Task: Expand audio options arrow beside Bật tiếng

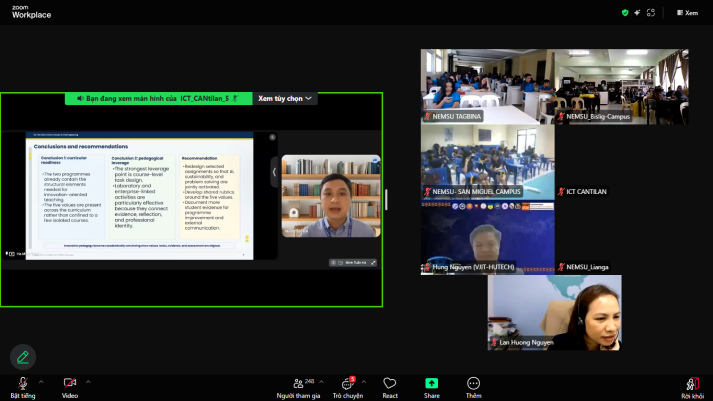Action: click(41, 382)
